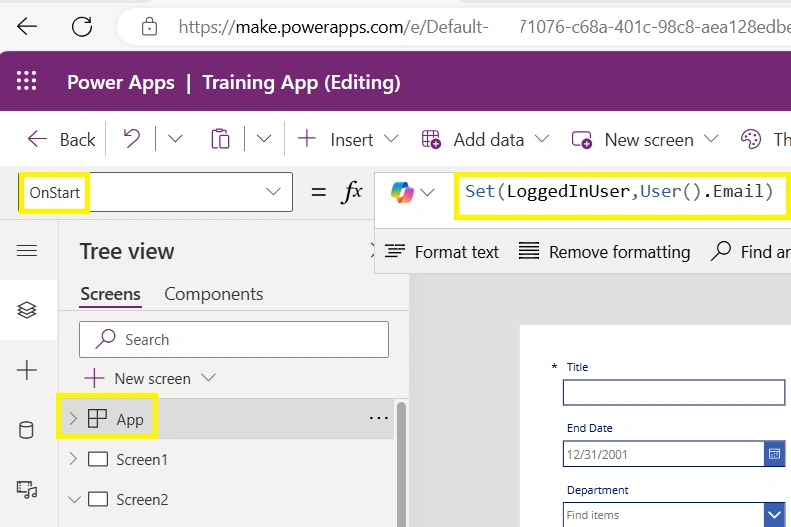Select the App item in tree

130,420
